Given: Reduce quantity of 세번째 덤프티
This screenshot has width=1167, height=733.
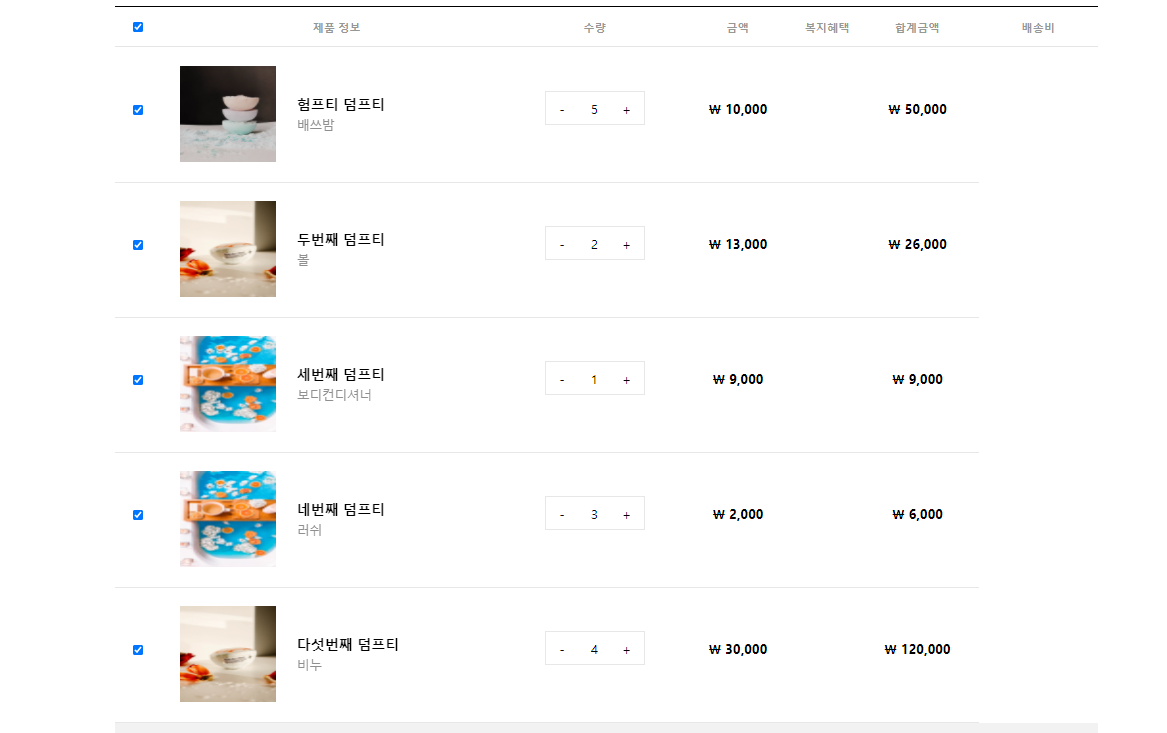Looking at the screenshot, I should (x=562, y=380).
